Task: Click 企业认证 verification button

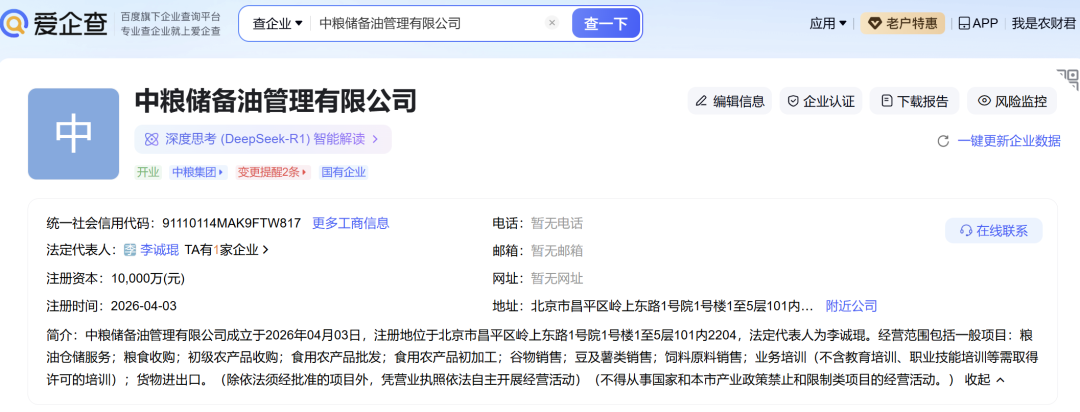Action: 820,101
